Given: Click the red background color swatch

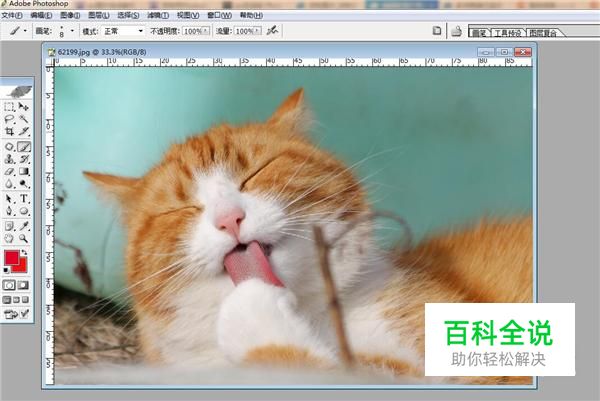Looking at the screenshot, I should coord(21,267).
